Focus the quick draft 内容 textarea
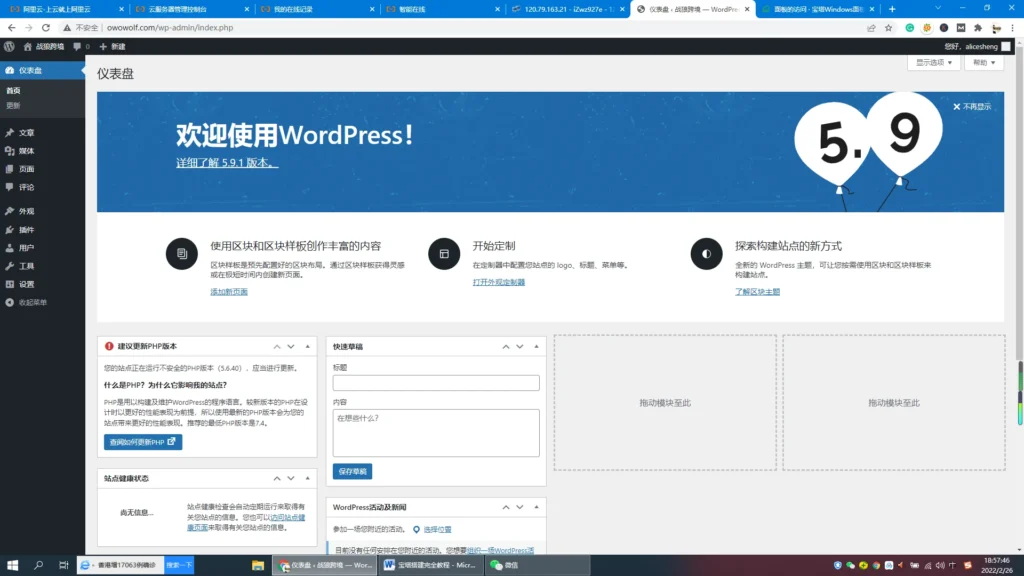Viewport: 1024px width, 576px height. (436, 433)
